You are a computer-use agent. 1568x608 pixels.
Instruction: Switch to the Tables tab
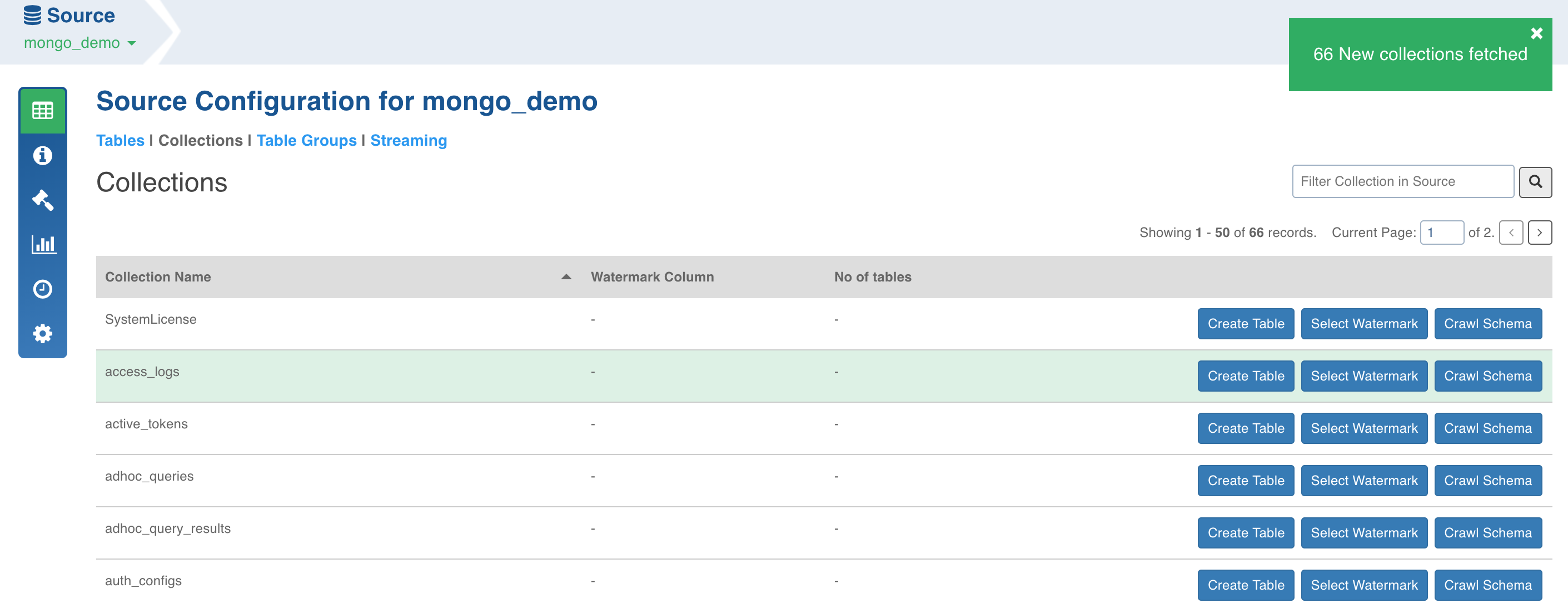click(120, 141)
